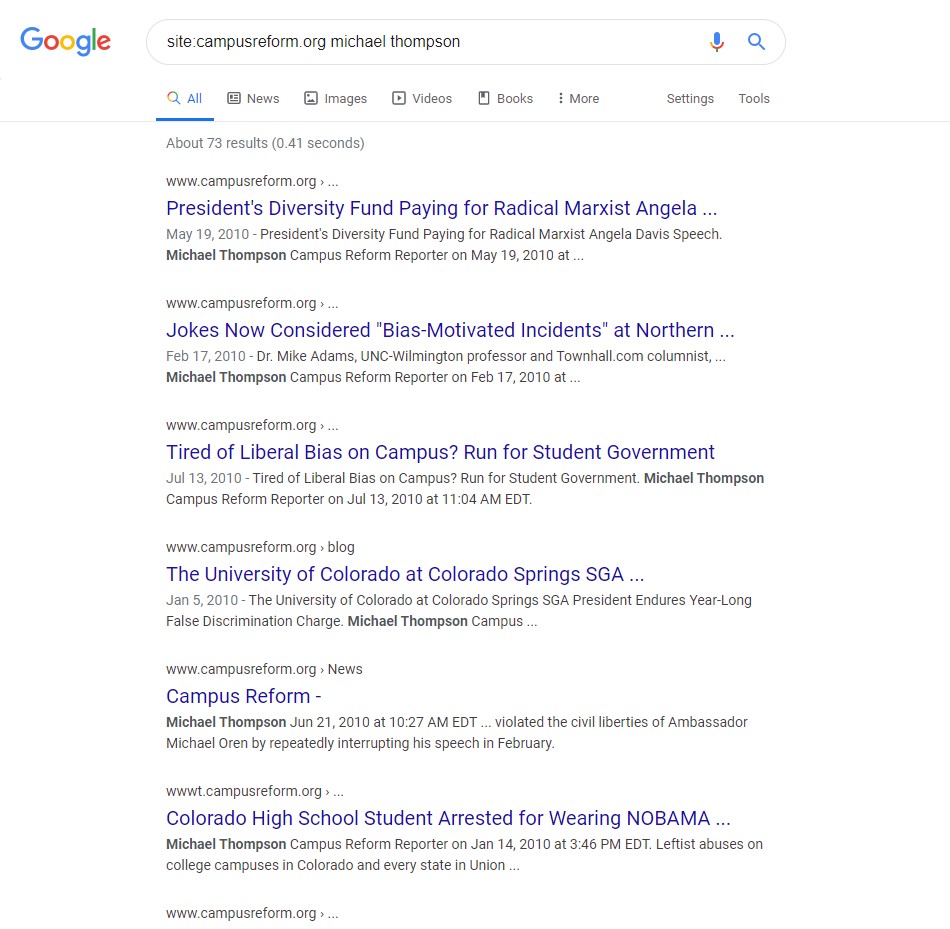Open the President's Diversity Fund result
The width and height of the screenshot is (950, 929).
441,208
